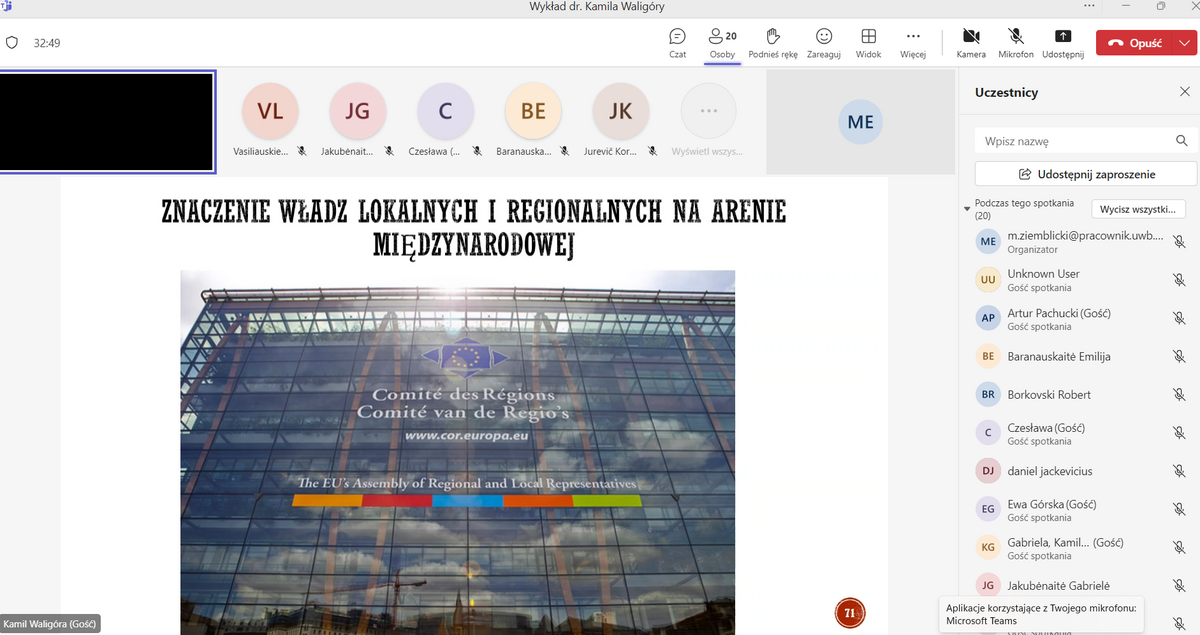Raise hand with Podnieś rękę
This screenshot has height=635, width=1200.
click(x=773, y=42)
